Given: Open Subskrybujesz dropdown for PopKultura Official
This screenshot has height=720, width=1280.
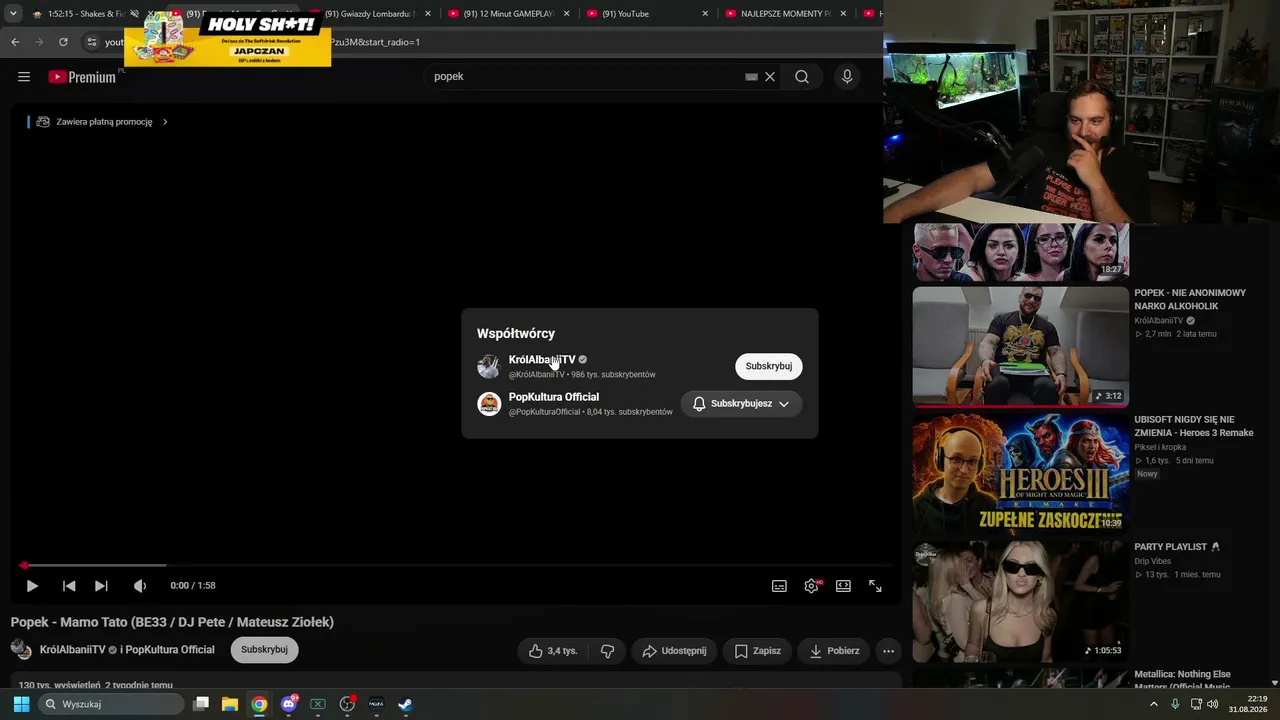Looking at the screenshot, I should (741, 404).
